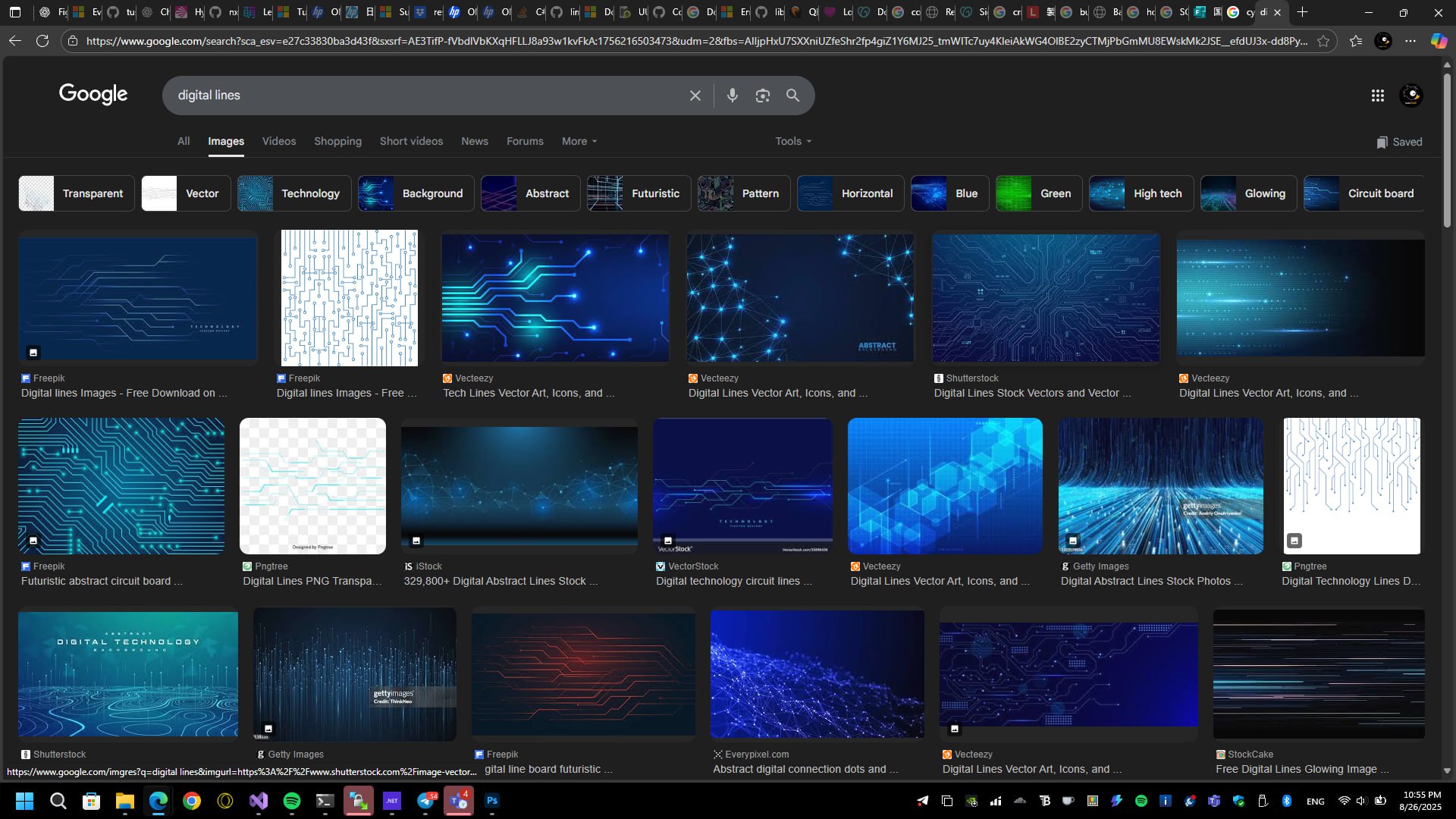Add page to favorites star icon
The width and height of the screenshot is (1456, 819).
tap(1323, 41)
